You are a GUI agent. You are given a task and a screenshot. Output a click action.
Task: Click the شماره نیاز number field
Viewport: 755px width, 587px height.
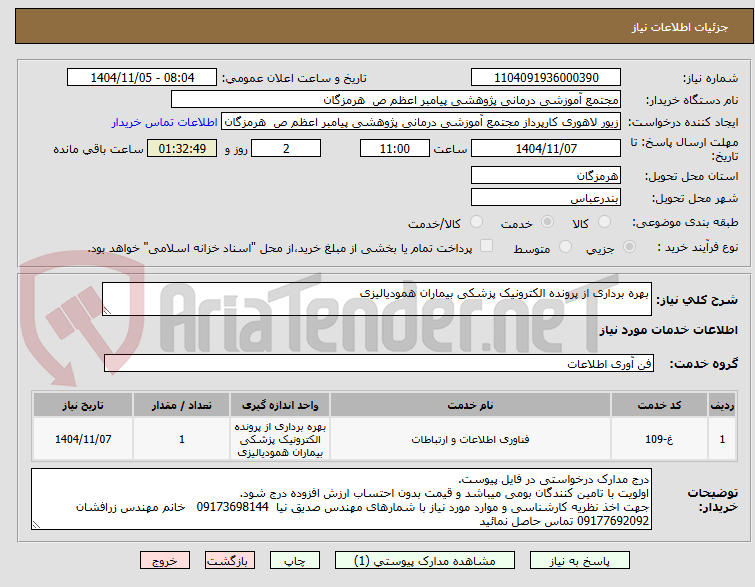[546, 78]
